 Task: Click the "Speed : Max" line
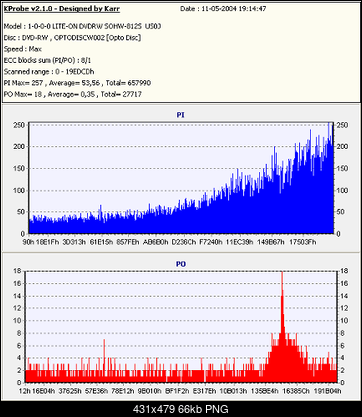pyautogui.click(x=23, y=49)
